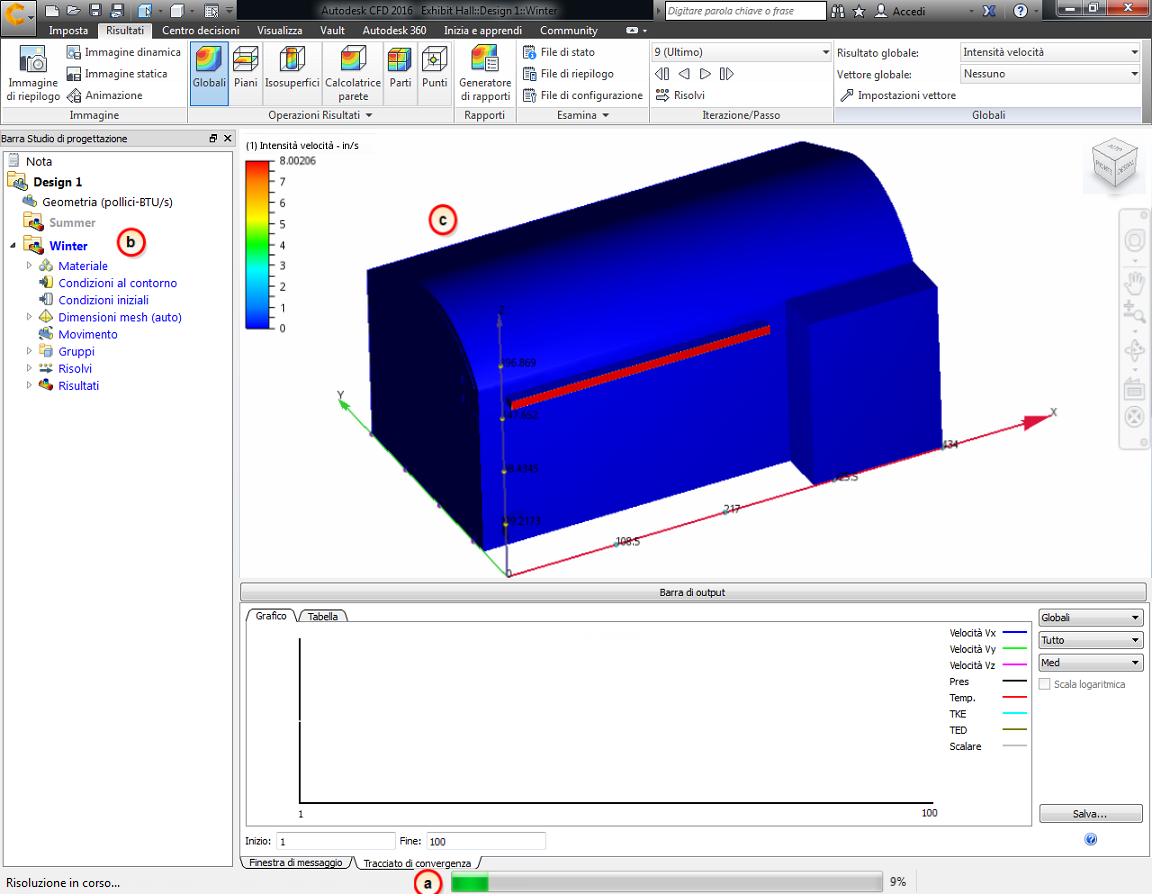Open the Med dropdown in output bar
Screen dimensions: 1152x894
(x=1090, y=663)
